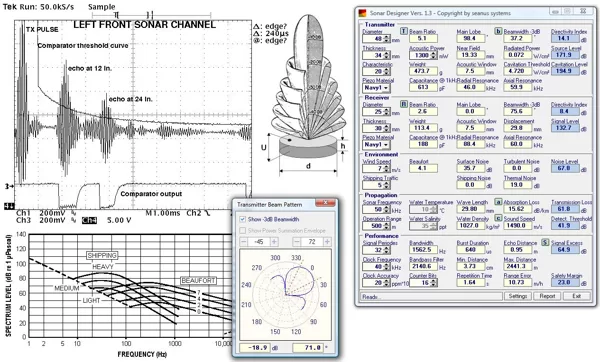The width and height of the screenshot is (600, 362).
Task: Click the Sonar Designer title bar app icon
Action: pyautogui.click(x=362, y=13)
